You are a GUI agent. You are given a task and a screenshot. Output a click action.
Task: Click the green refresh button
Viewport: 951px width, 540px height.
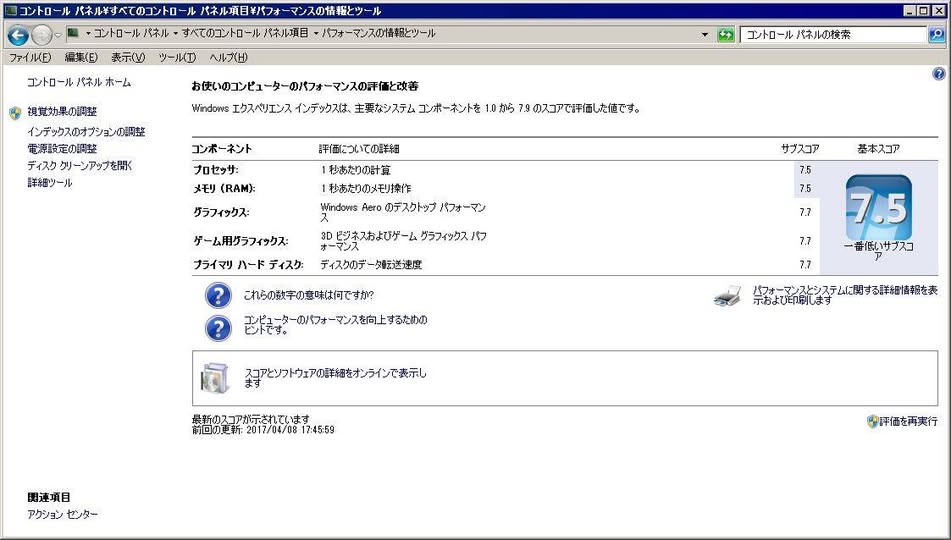point(725,35)
